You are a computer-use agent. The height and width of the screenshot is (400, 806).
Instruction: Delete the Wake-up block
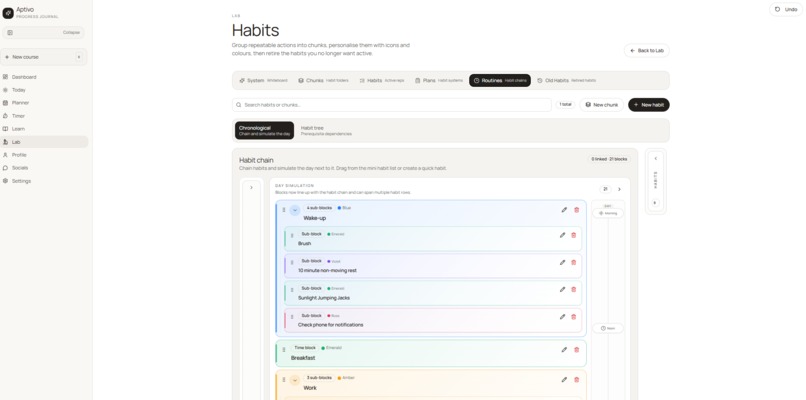tap(576, 210)
